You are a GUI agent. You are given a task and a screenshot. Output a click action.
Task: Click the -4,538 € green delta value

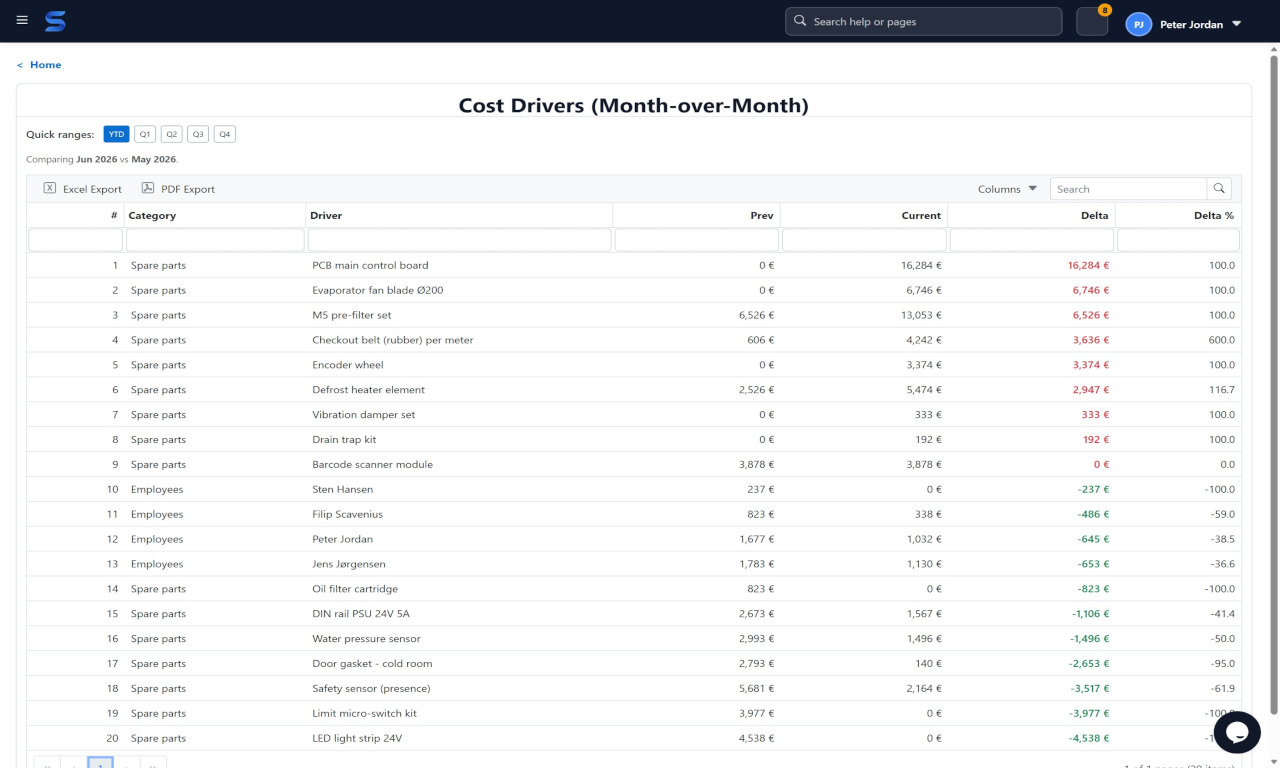(1089, 739)
